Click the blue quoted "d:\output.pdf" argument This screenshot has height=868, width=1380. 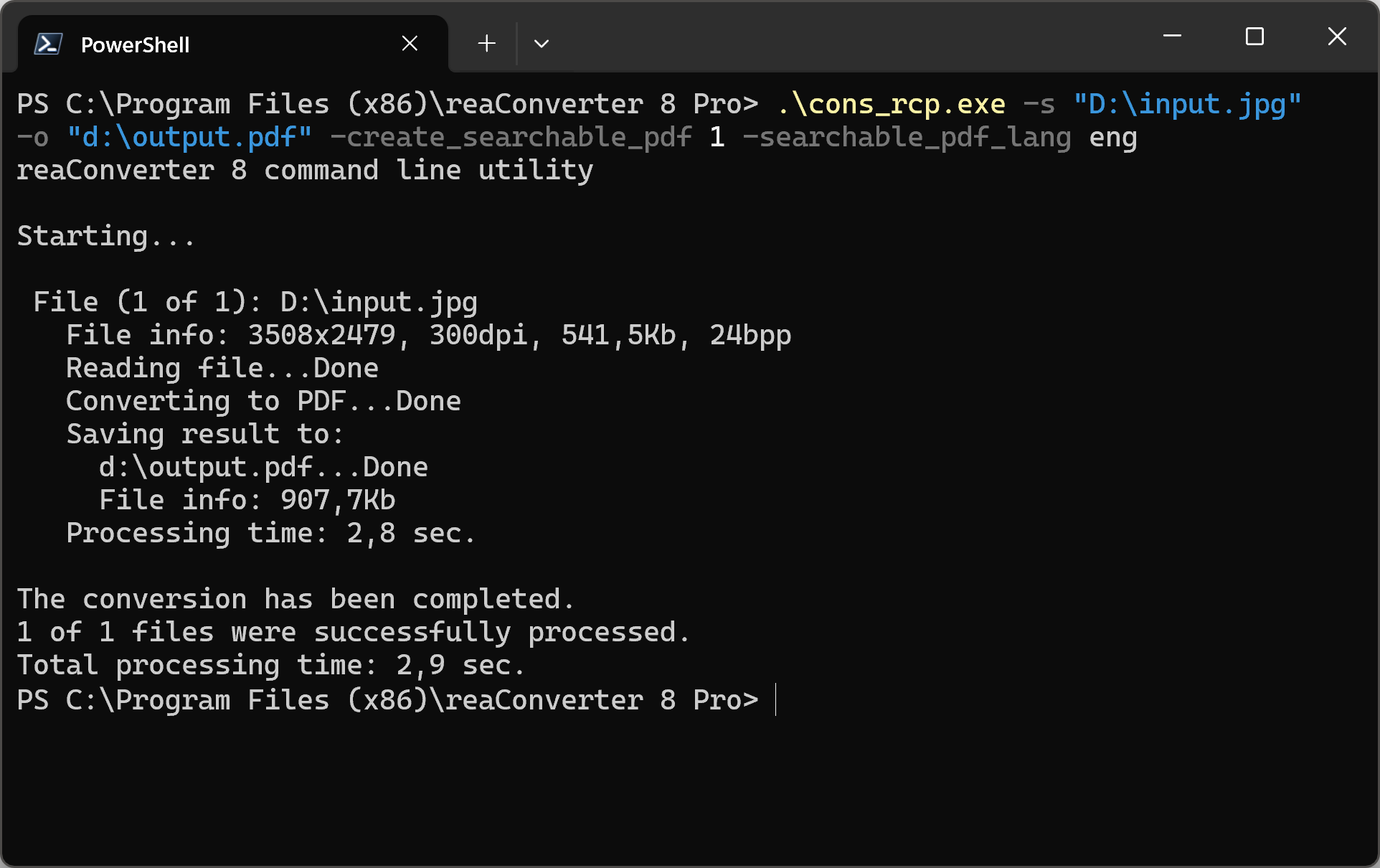[x=189, y=138]
